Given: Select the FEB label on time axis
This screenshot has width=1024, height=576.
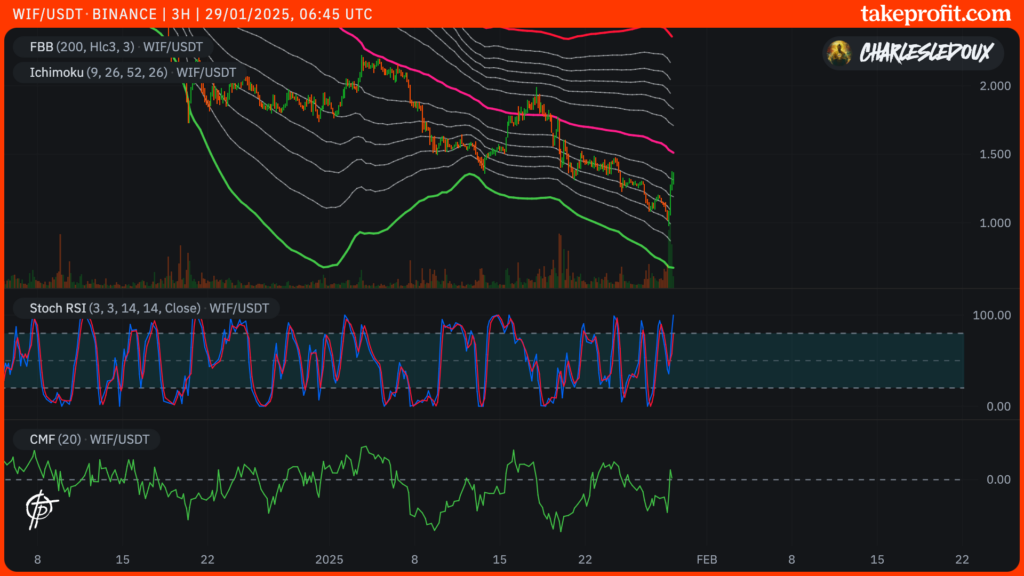Looking at the screenshot, I should [706, 559].
